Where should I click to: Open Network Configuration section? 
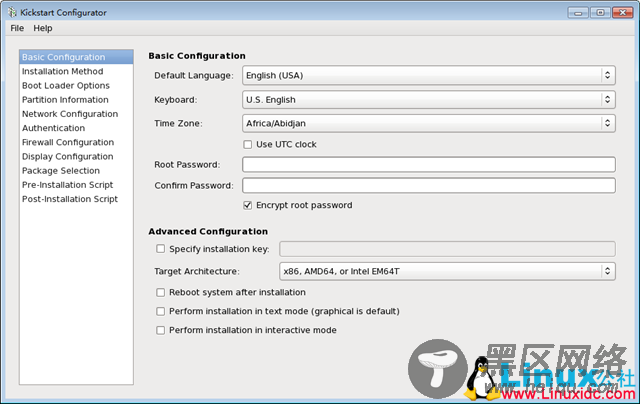click(x=76, y=114)
